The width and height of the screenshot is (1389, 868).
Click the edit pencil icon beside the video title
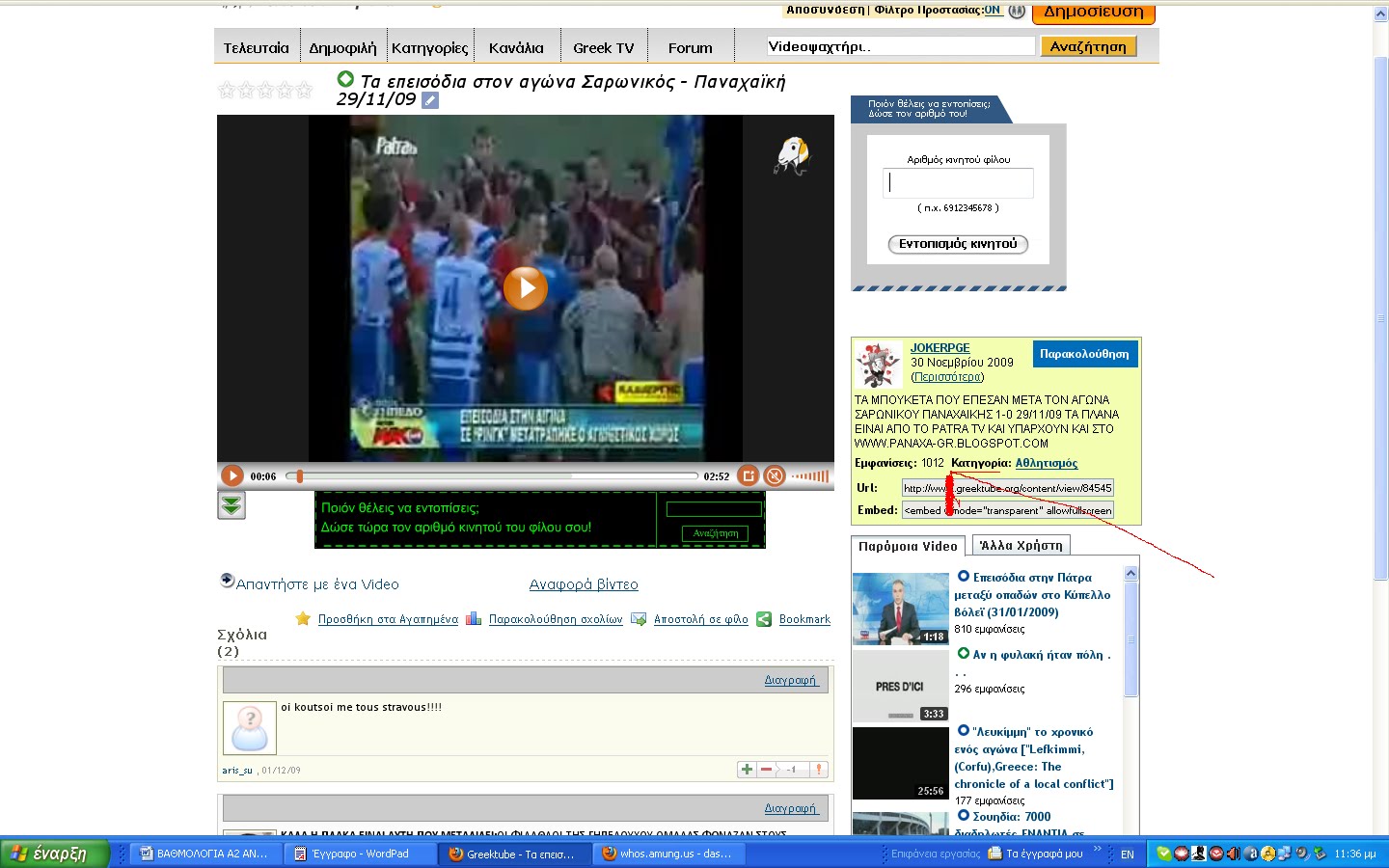(x=430, y=100)
